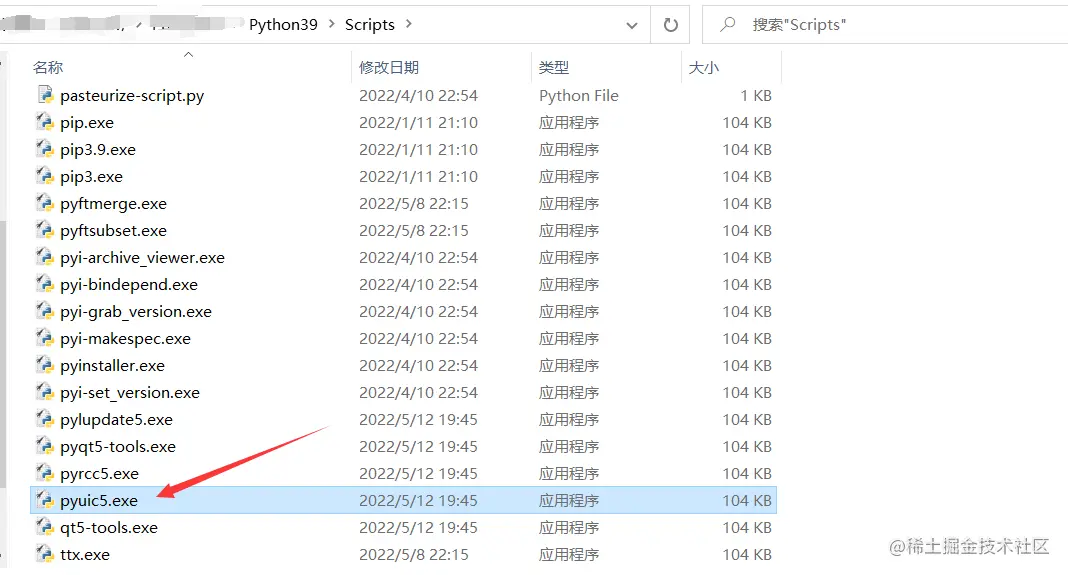Refresh the Scripts folder view
Viewport: 1068px width, 575px height.
671,25
